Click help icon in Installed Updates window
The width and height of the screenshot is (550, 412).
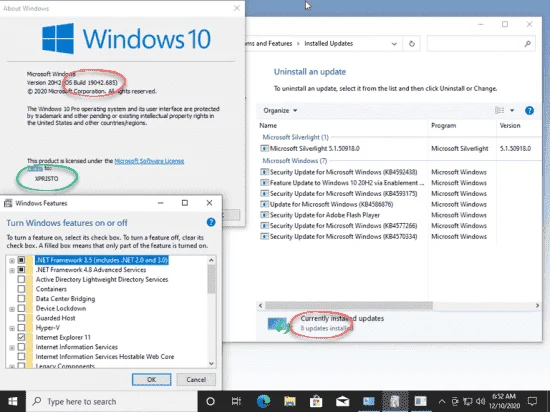529,111
